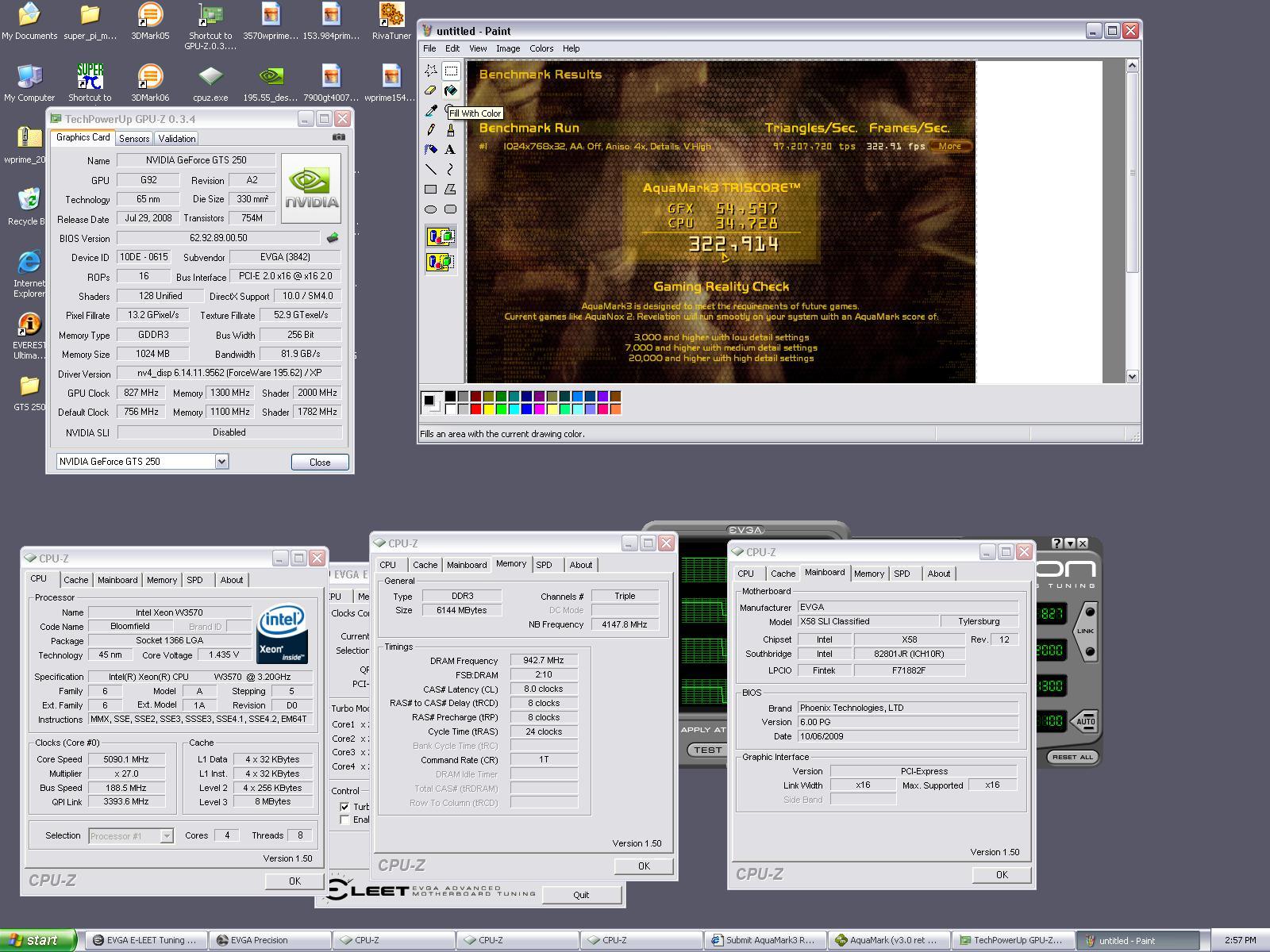Click the BIOS save icon in GPU-Z
This screenshot has height=952, width=1270.
pos(333,238)
